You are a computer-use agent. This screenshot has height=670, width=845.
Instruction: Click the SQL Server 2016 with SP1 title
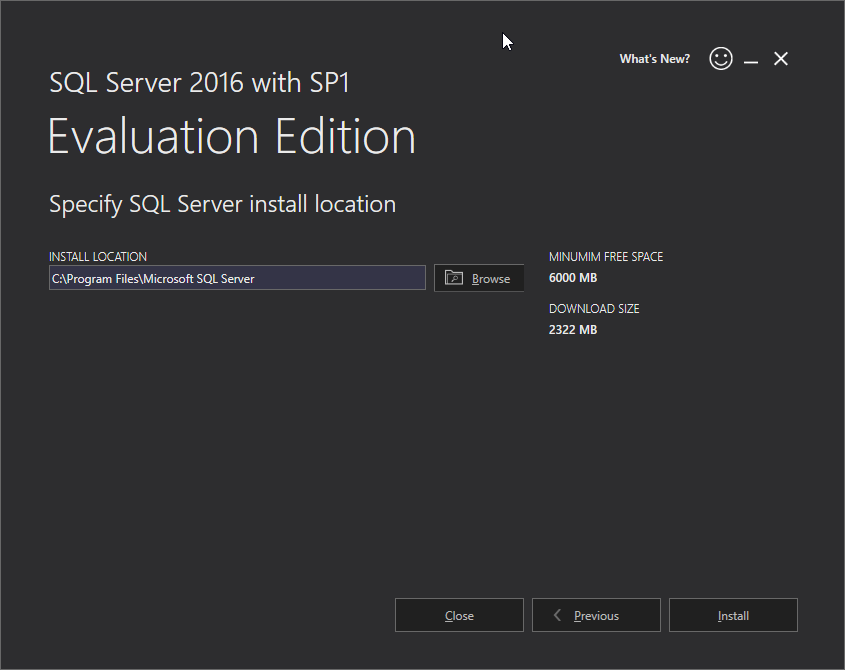(x=199, y=82)
